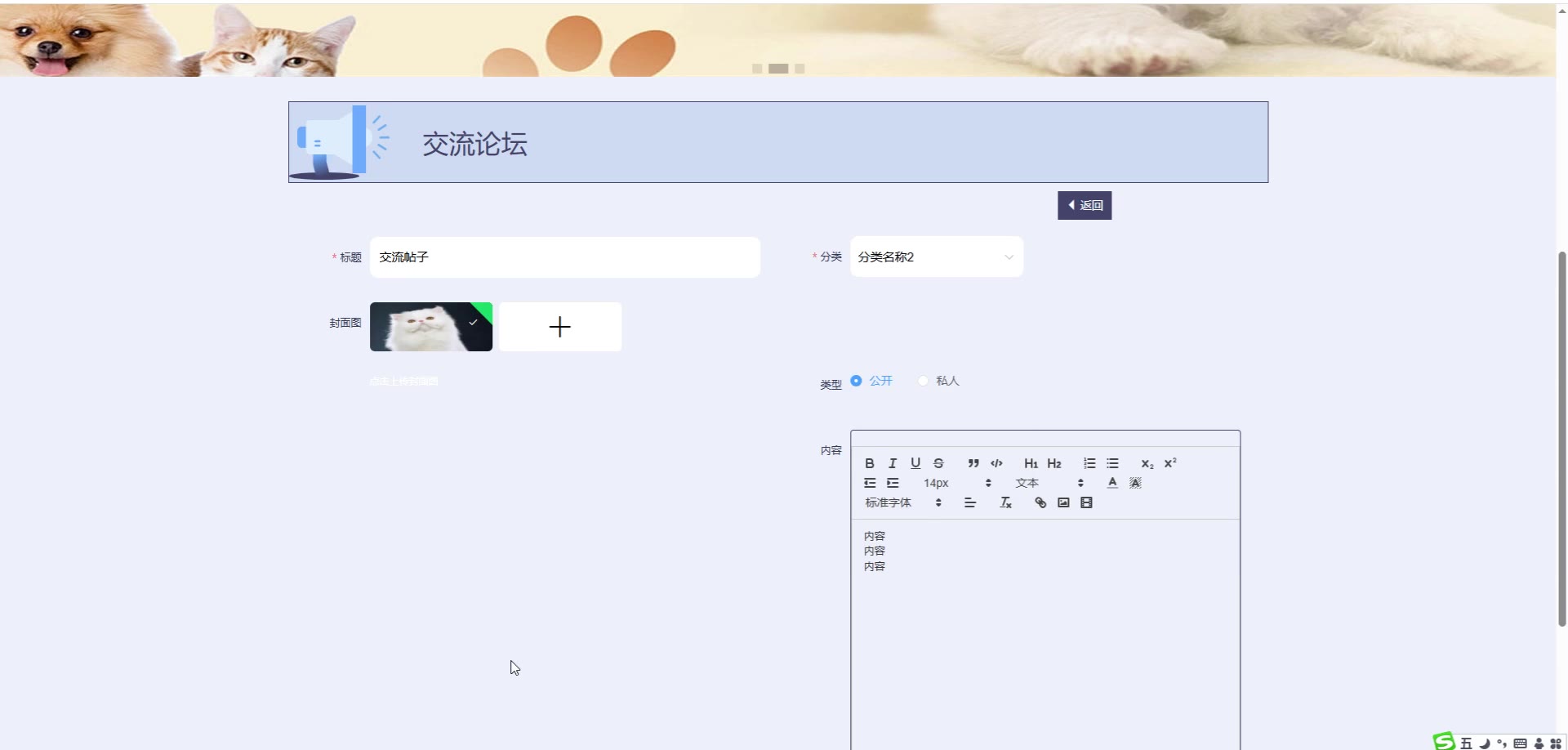Open the IME soft keyboard icon
Image resolution: width=1568 pixels, height=750 pixels.
(1520, 743)
